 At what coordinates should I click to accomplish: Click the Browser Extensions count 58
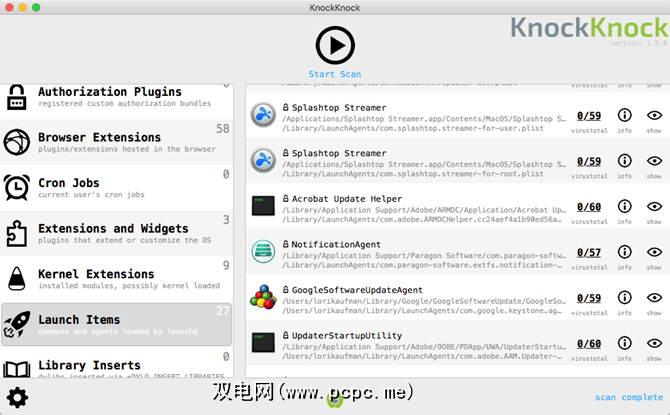pyautogui.click(x=223, y=128)
